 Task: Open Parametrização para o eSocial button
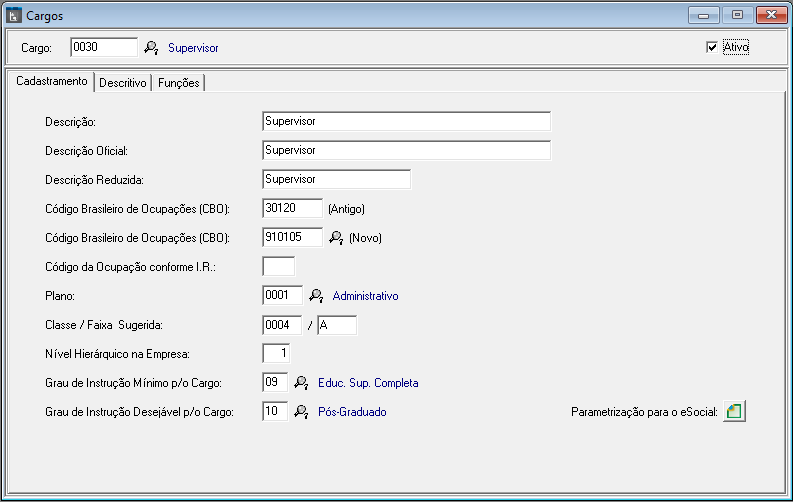point(734,411)
